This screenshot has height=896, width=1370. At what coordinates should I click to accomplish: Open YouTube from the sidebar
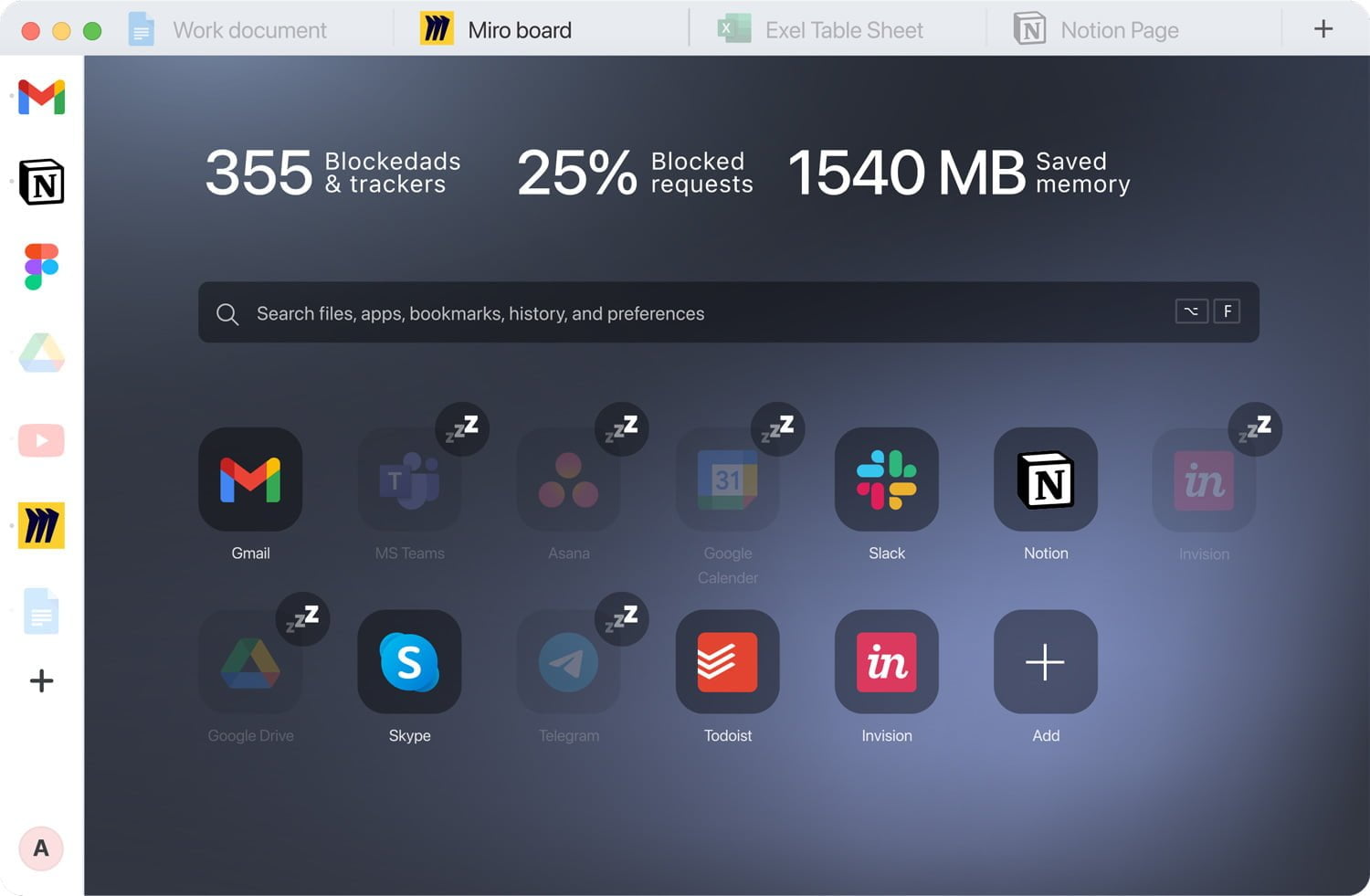41,440
